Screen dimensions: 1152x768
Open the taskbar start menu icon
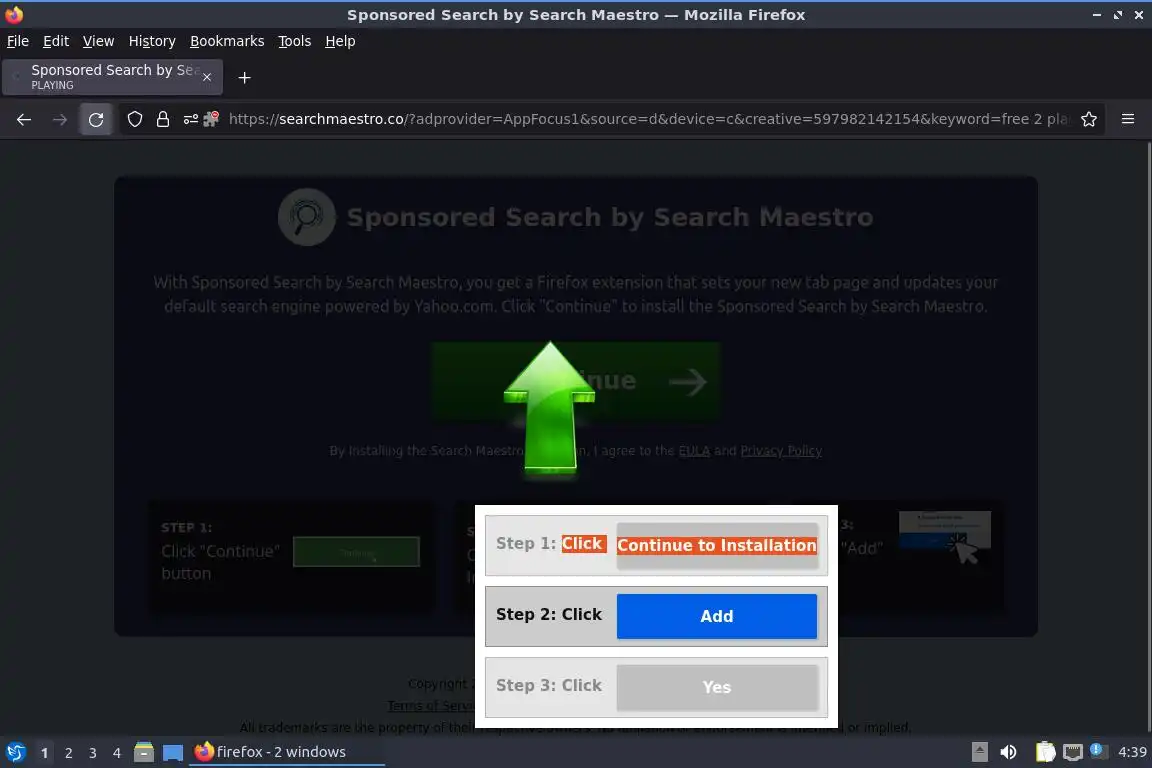click(15, 752)
